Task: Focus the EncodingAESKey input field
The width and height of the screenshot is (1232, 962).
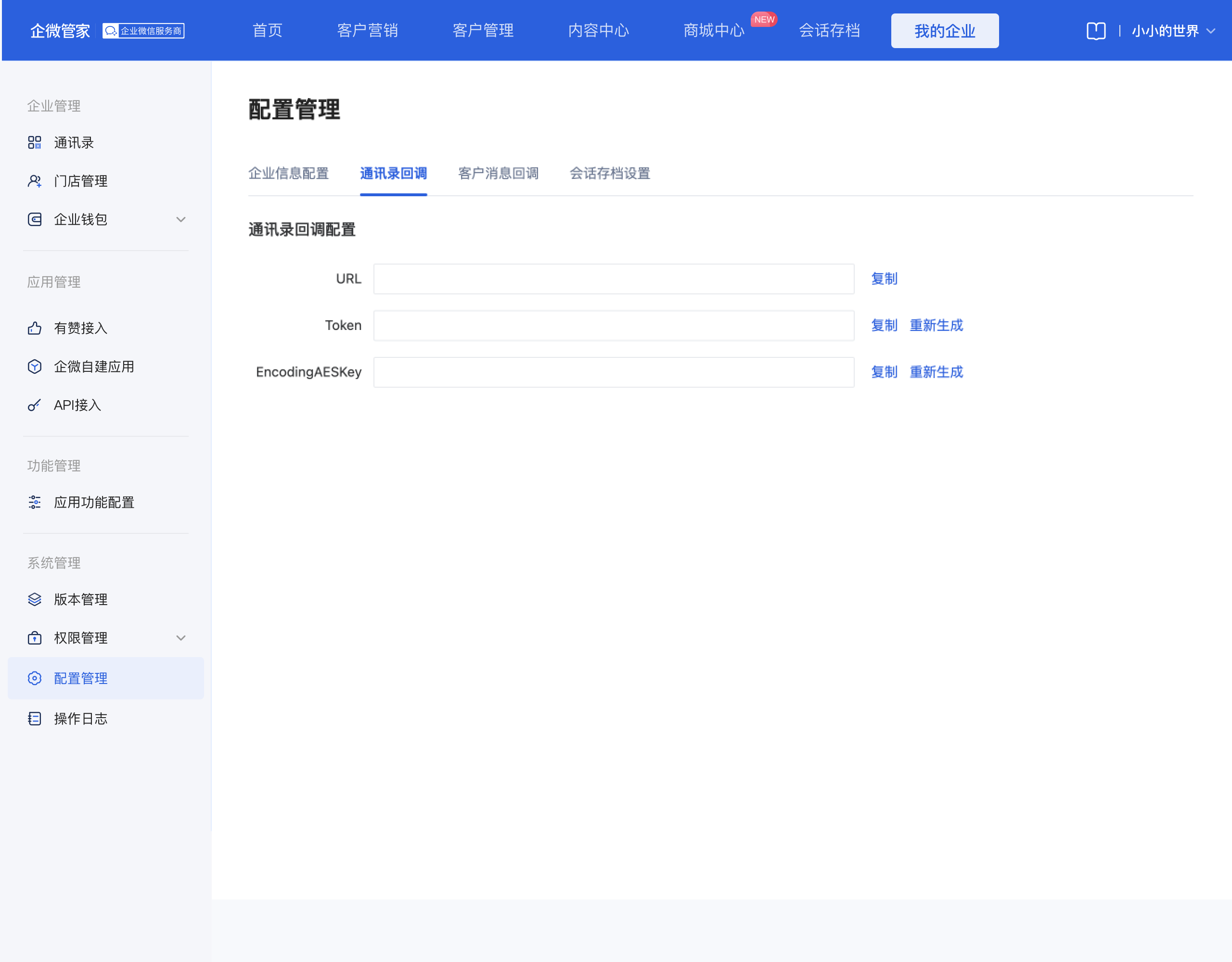Action: (x=614, y=372)
